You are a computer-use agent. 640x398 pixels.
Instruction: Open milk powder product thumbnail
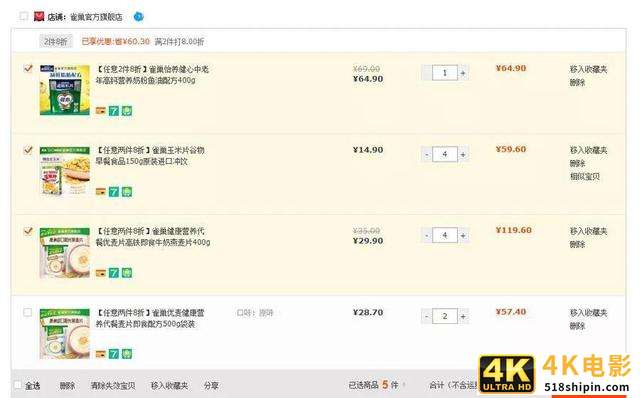point(64,90)
